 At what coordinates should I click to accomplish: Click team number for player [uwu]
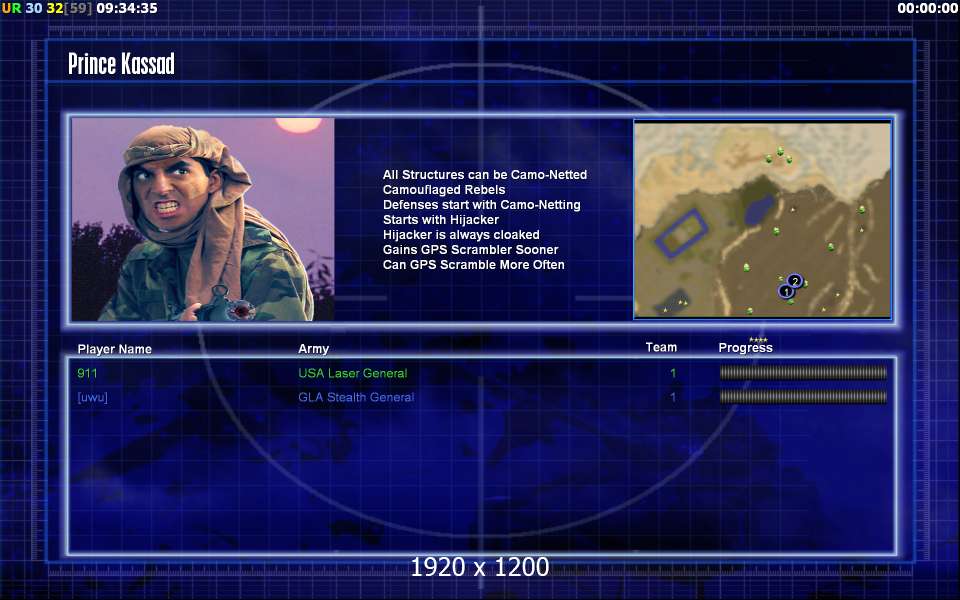click(673, 397)
